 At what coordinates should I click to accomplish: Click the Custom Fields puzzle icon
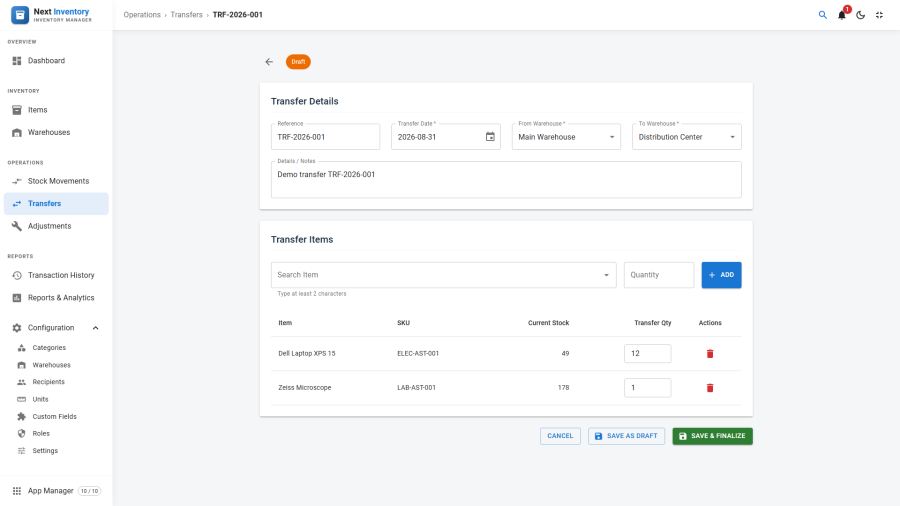[x=21, y=417]
